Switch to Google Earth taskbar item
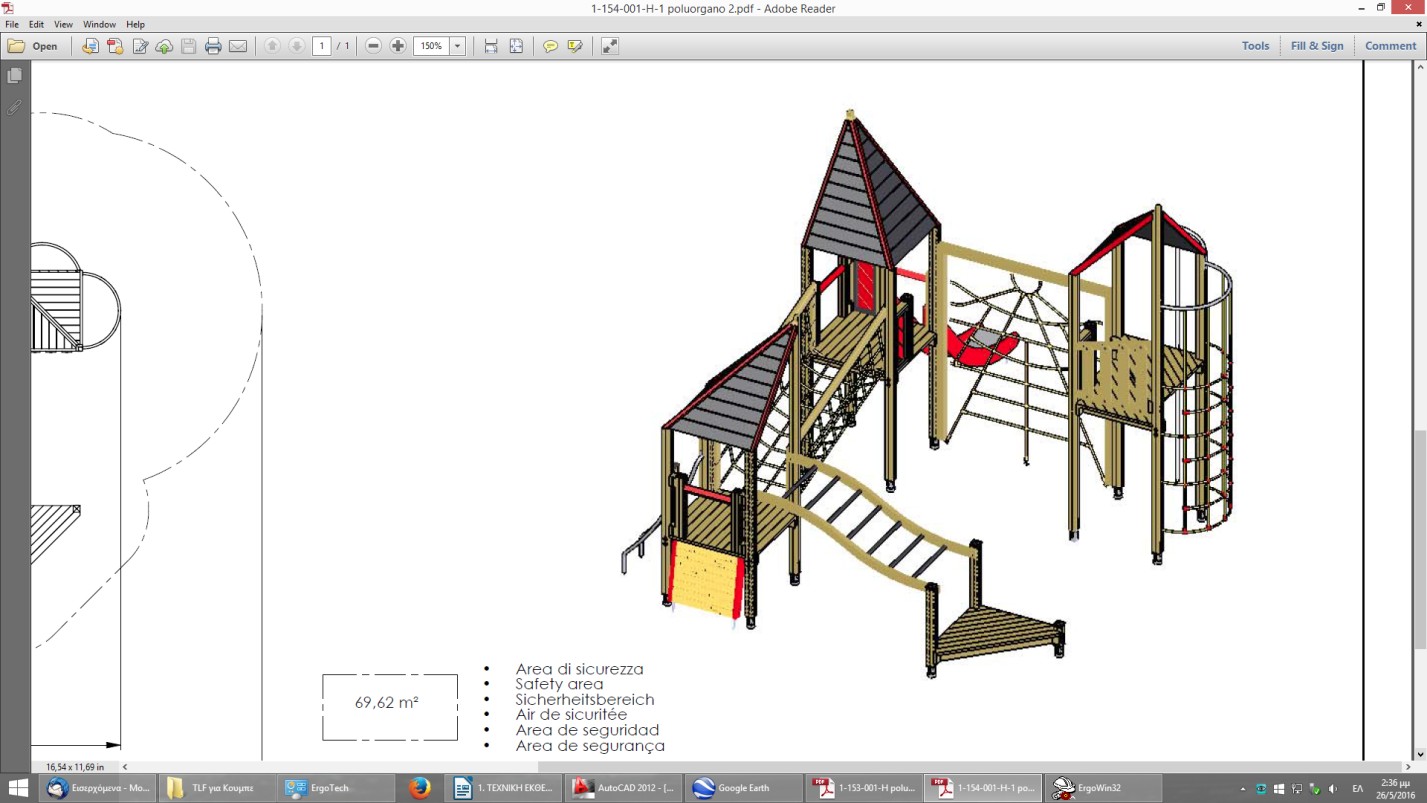 (x=743, y=788)
